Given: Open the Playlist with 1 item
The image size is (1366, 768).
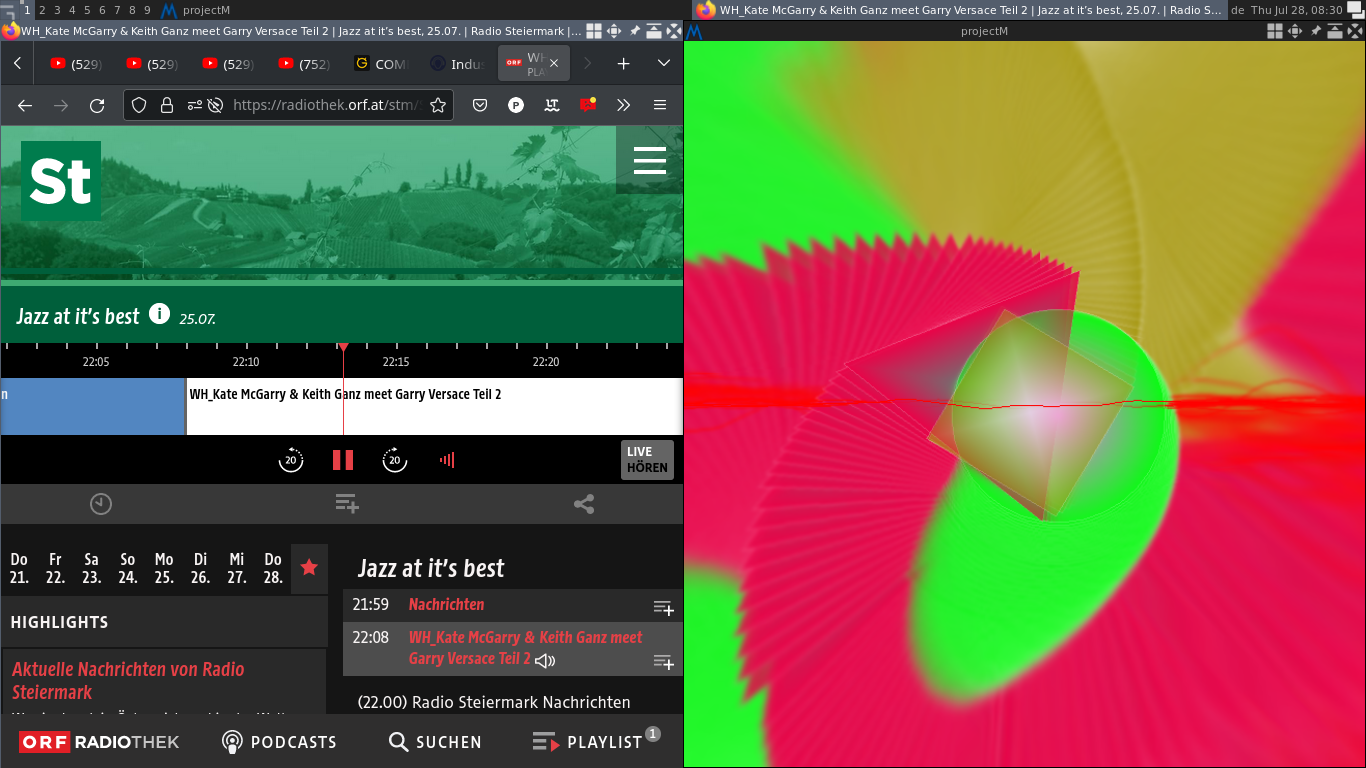Looking at the screenshot, I should click(596, 740).
